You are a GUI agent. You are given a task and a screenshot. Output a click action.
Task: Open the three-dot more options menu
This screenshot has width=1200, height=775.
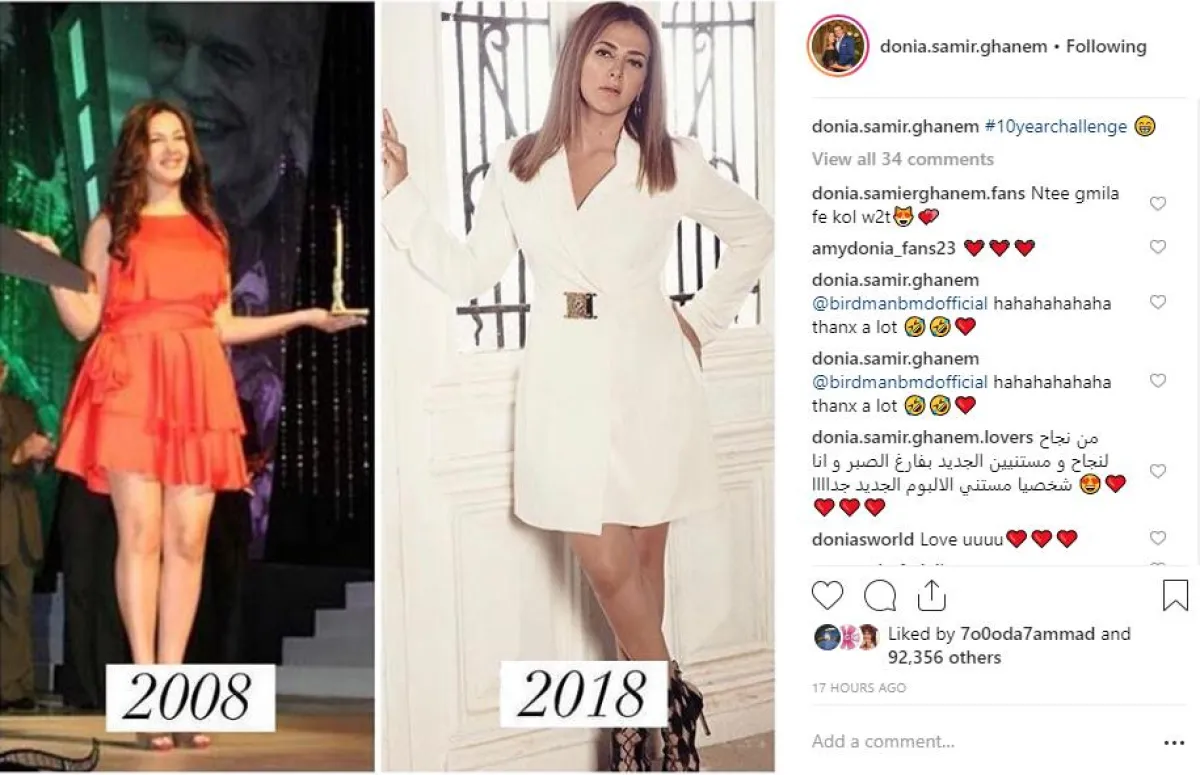[1174, 742]
